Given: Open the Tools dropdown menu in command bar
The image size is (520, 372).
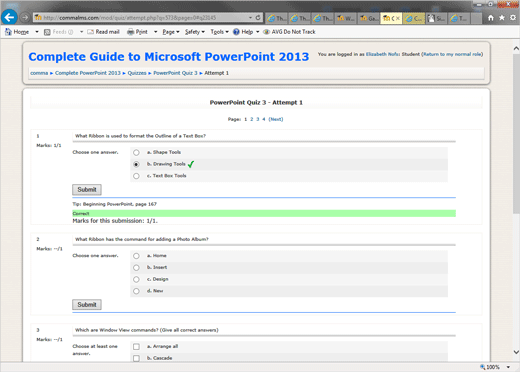Looking at the screenshot, I should 219,32.
